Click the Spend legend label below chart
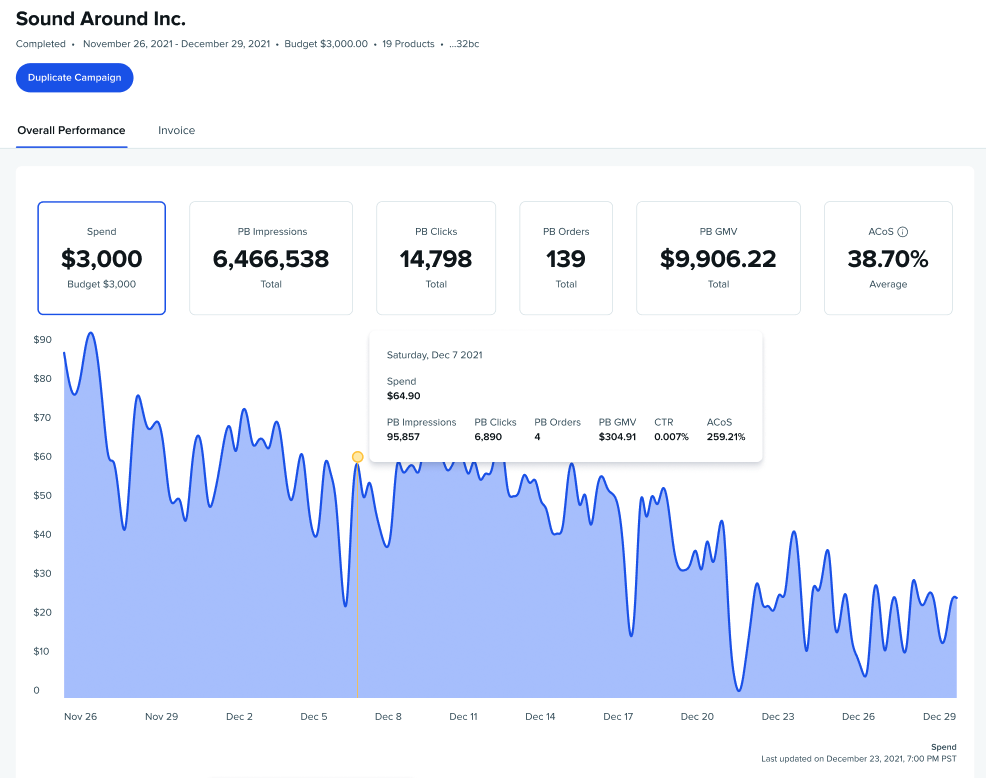Image resolution: width=986 pixels, height=778 pixels. tap(943, 747)
